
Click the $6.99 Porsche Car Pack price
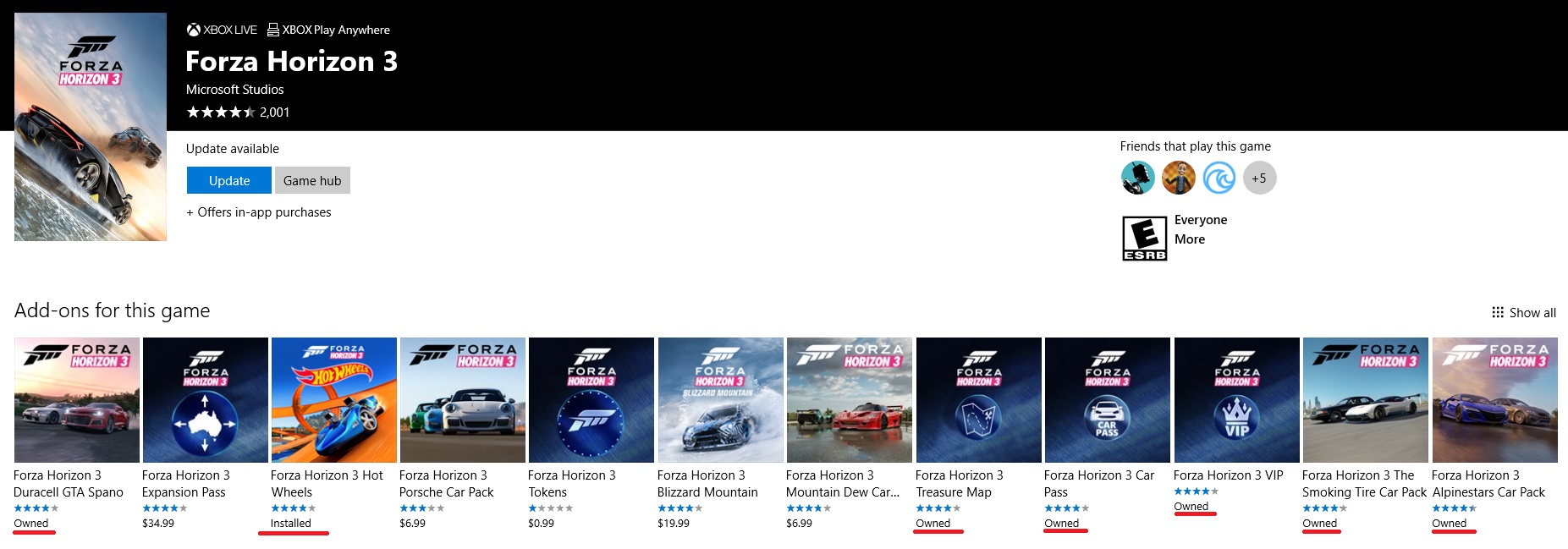(413, 524)
